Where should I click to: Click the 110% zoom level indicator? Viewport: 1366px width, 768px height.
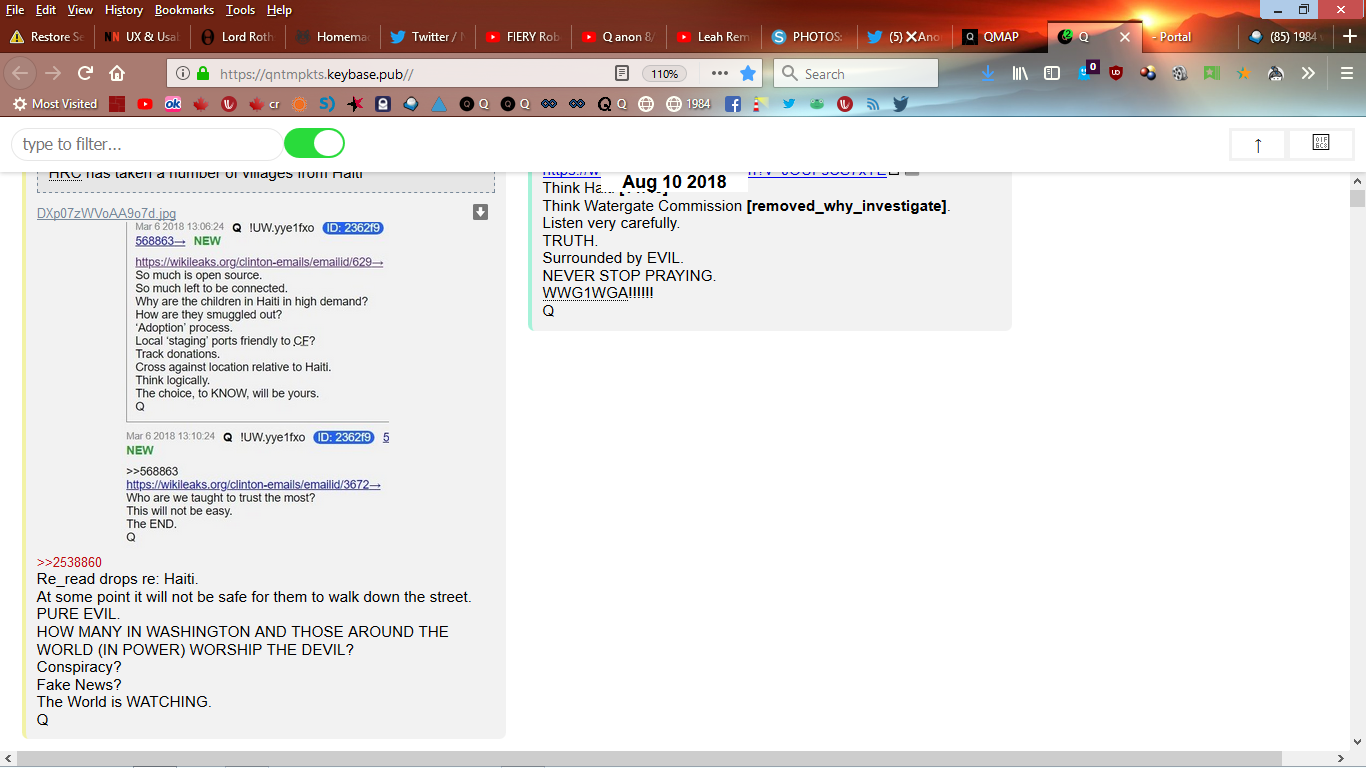click(665, 73)
